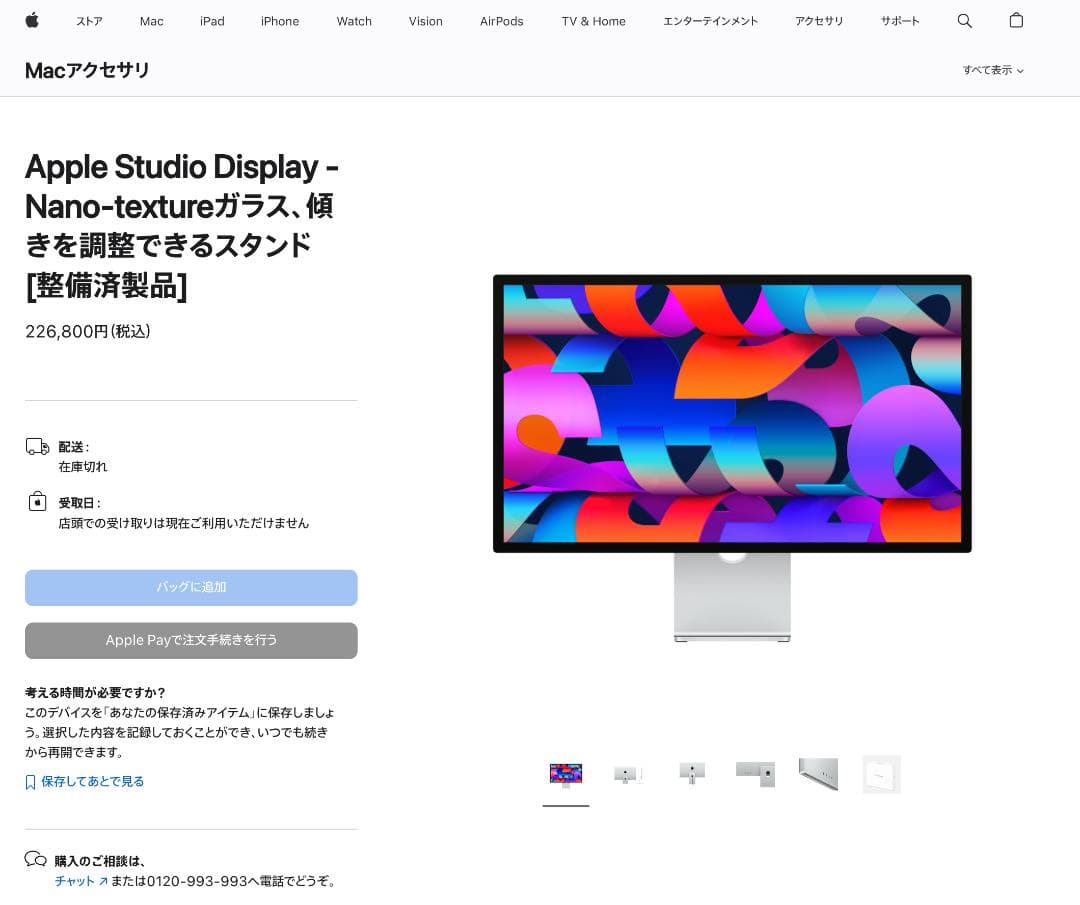
Task: Select the third thumbnail of the stand
Action: [x=692, y=775]
